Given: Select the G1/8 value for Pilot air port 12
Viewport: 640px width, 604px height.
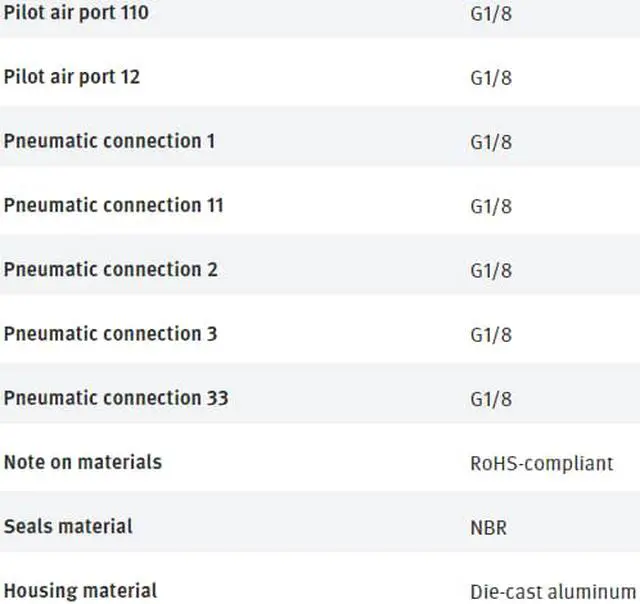Looking at the screenshot, I should point(490,78).
